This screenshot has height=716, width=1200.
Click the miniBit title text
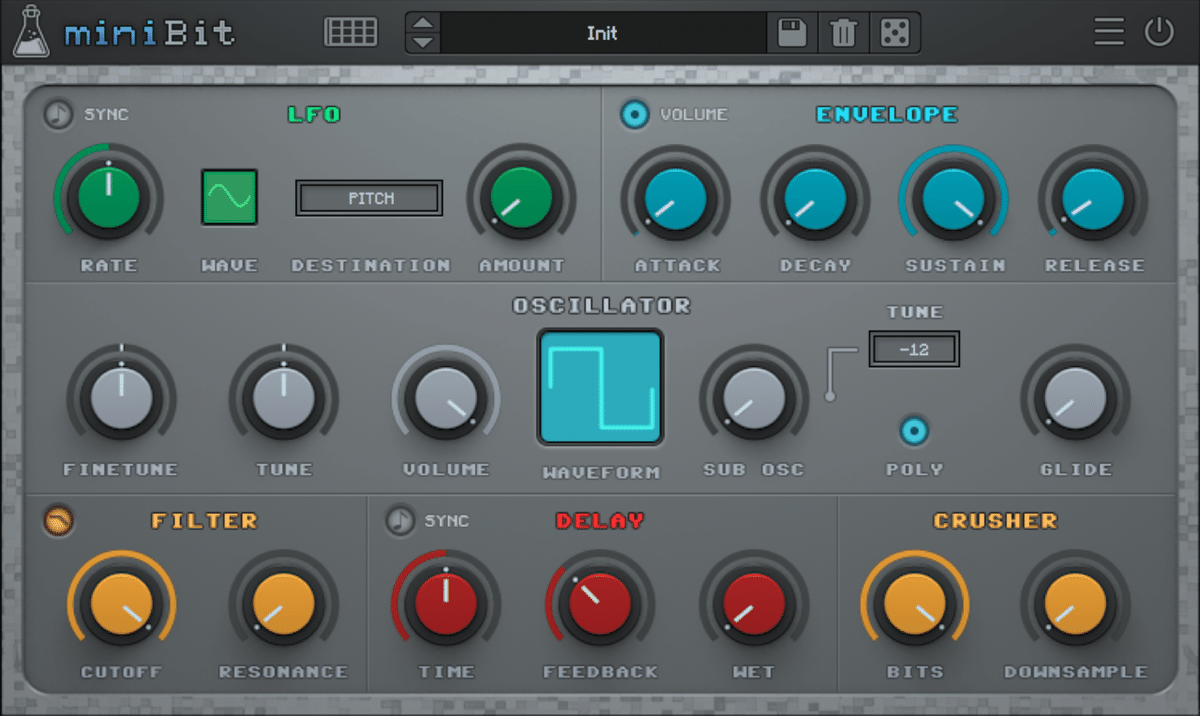click(150, 33)
